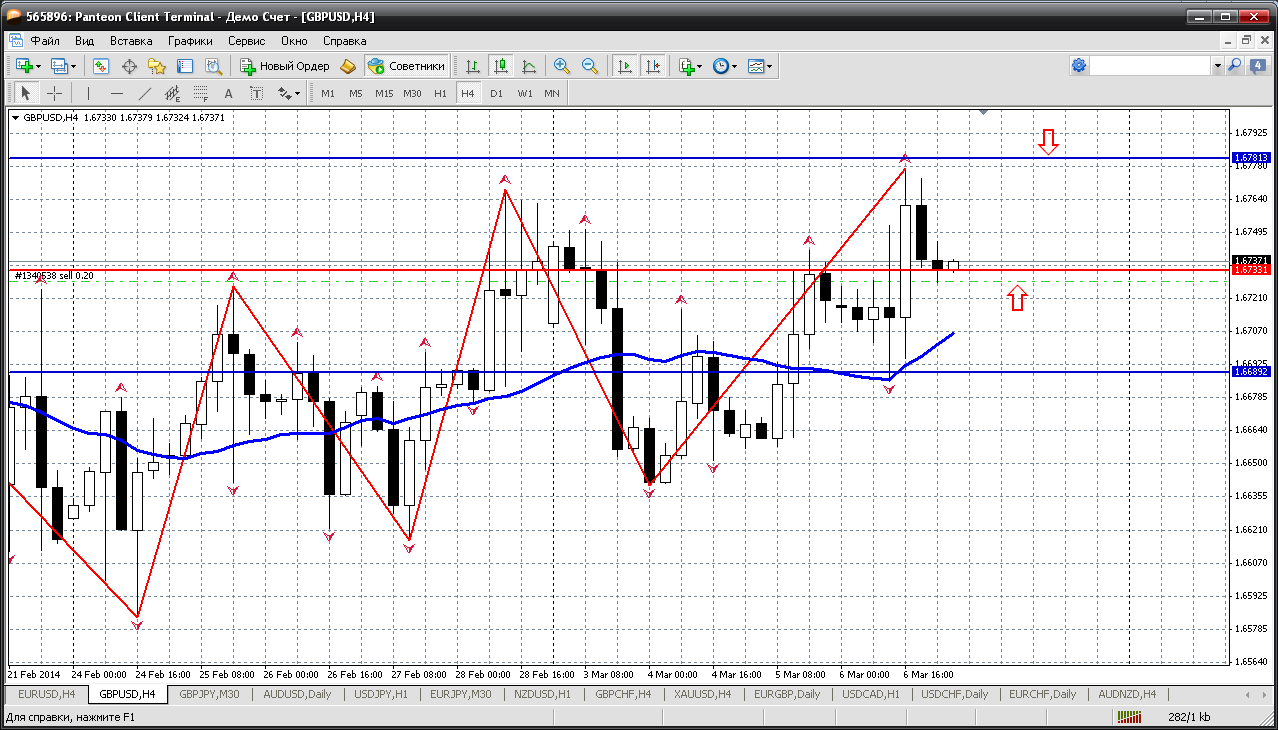Open the Окно menu
The height and width of the screenshot is (730, 1278).
[x=294, y=41]
